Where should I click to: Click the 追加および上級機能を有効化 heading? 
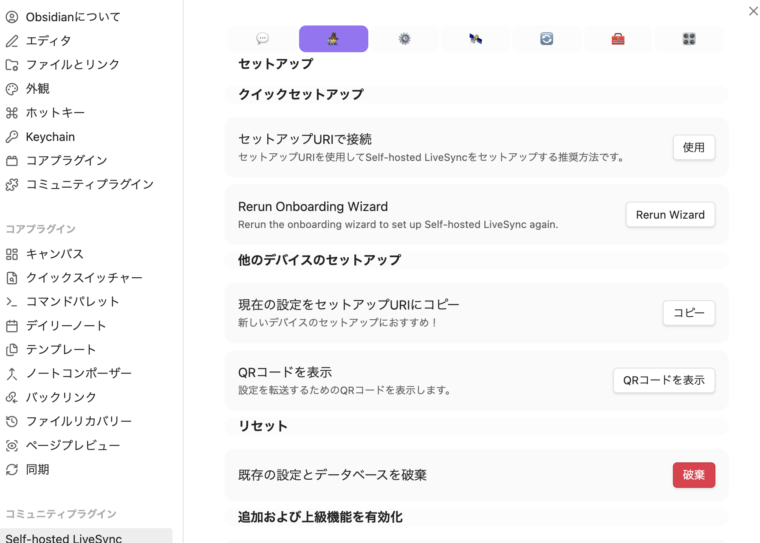point(320,517)
